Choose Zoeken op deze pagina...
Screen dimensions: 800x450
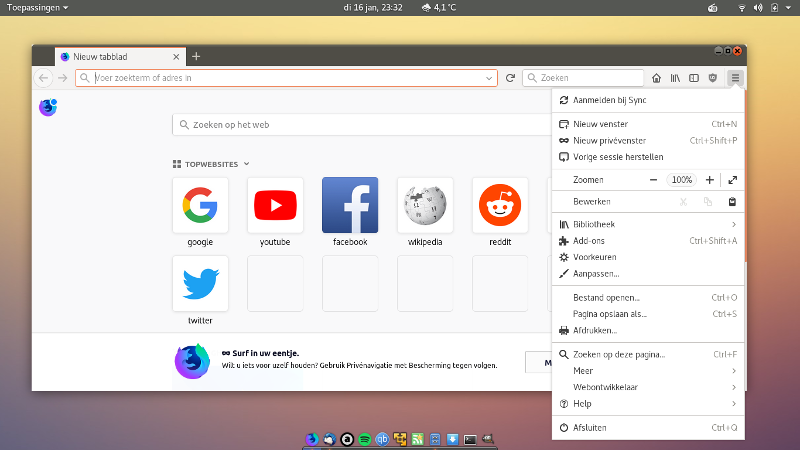(x=648, y=354)
